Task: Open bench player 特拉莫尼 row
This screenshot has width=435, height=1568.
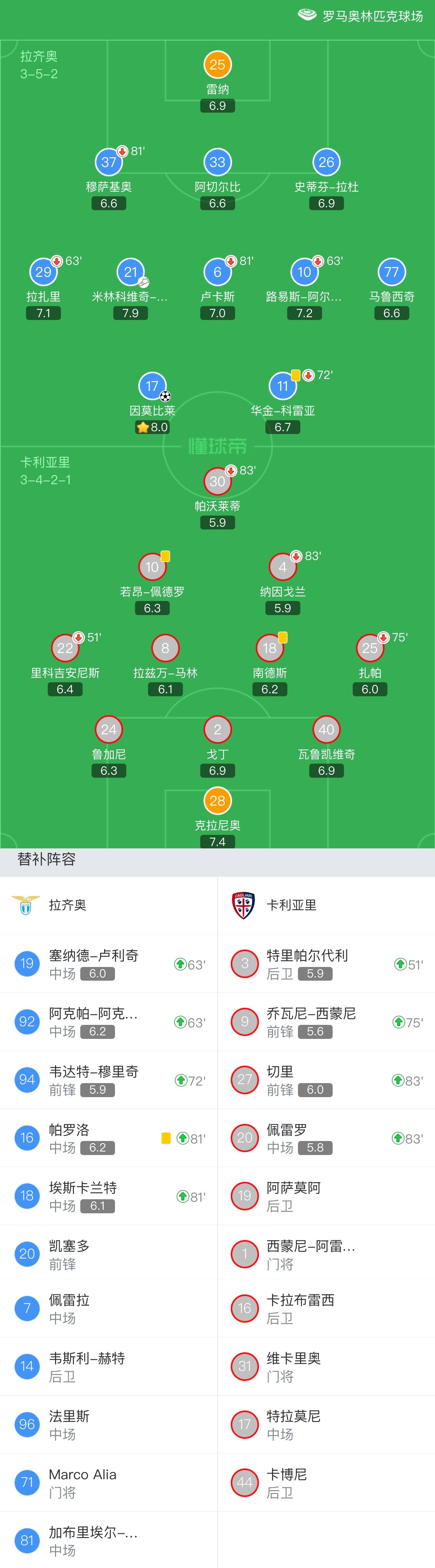Action: coord(326,1424)
